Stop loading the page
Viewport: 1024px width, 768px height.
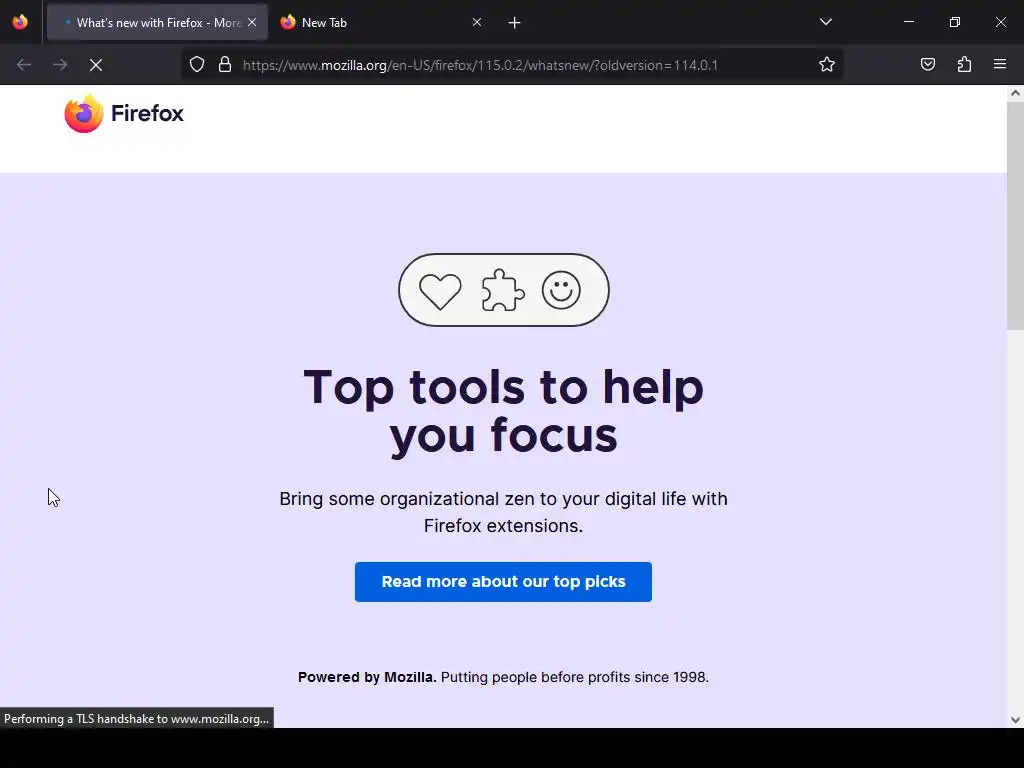(x=96, y=65)
